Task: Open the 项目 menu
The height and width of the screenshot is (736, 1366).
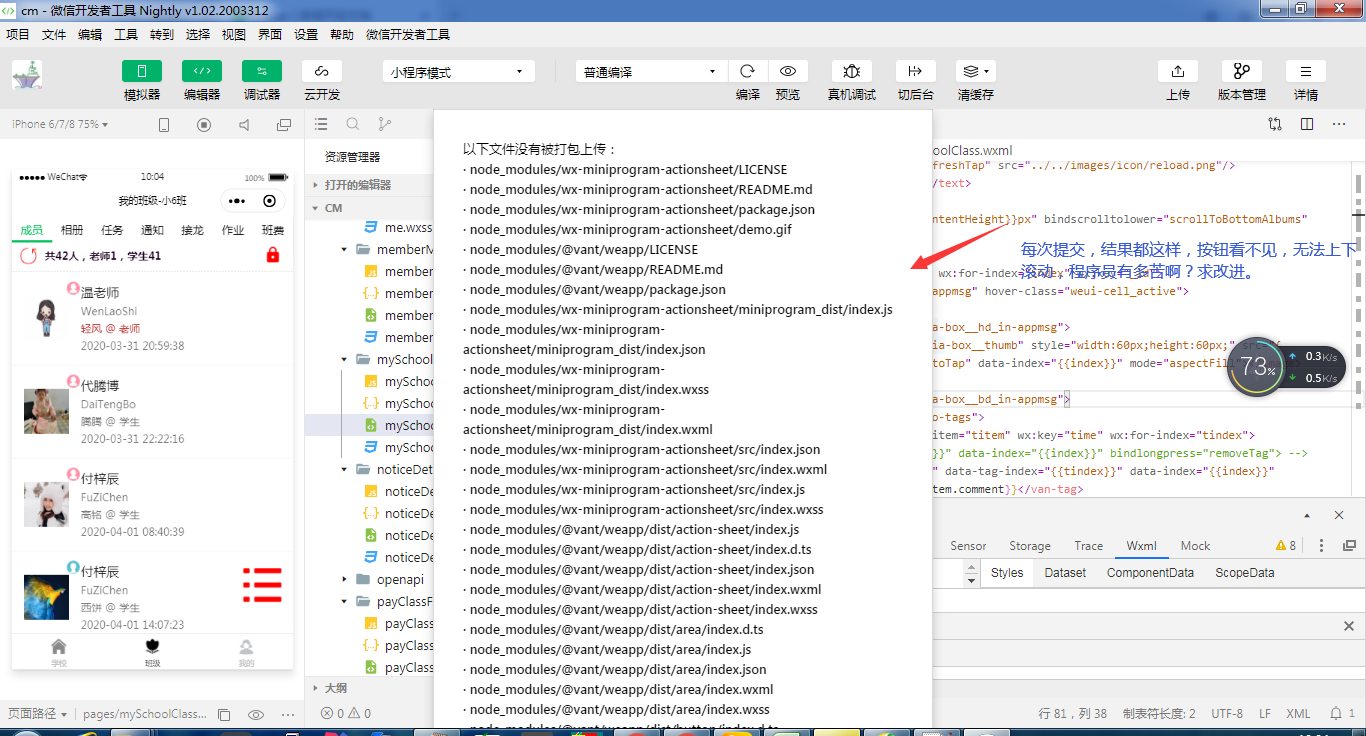Action: 18,34
